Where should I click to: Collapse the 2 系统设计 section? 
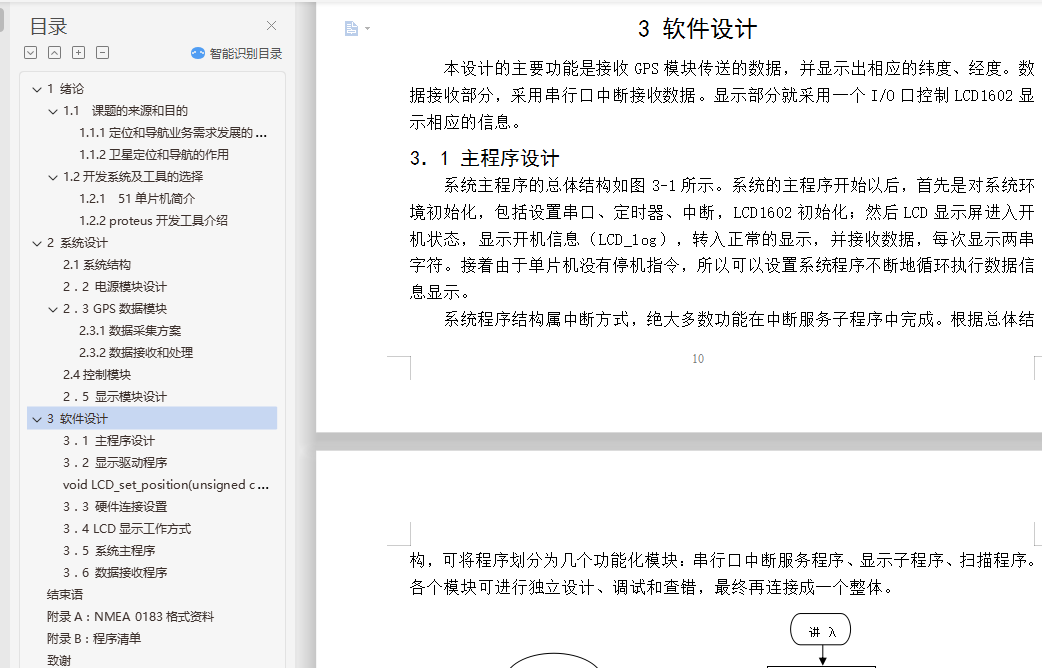pyautogui.click(x=37, y=243)
